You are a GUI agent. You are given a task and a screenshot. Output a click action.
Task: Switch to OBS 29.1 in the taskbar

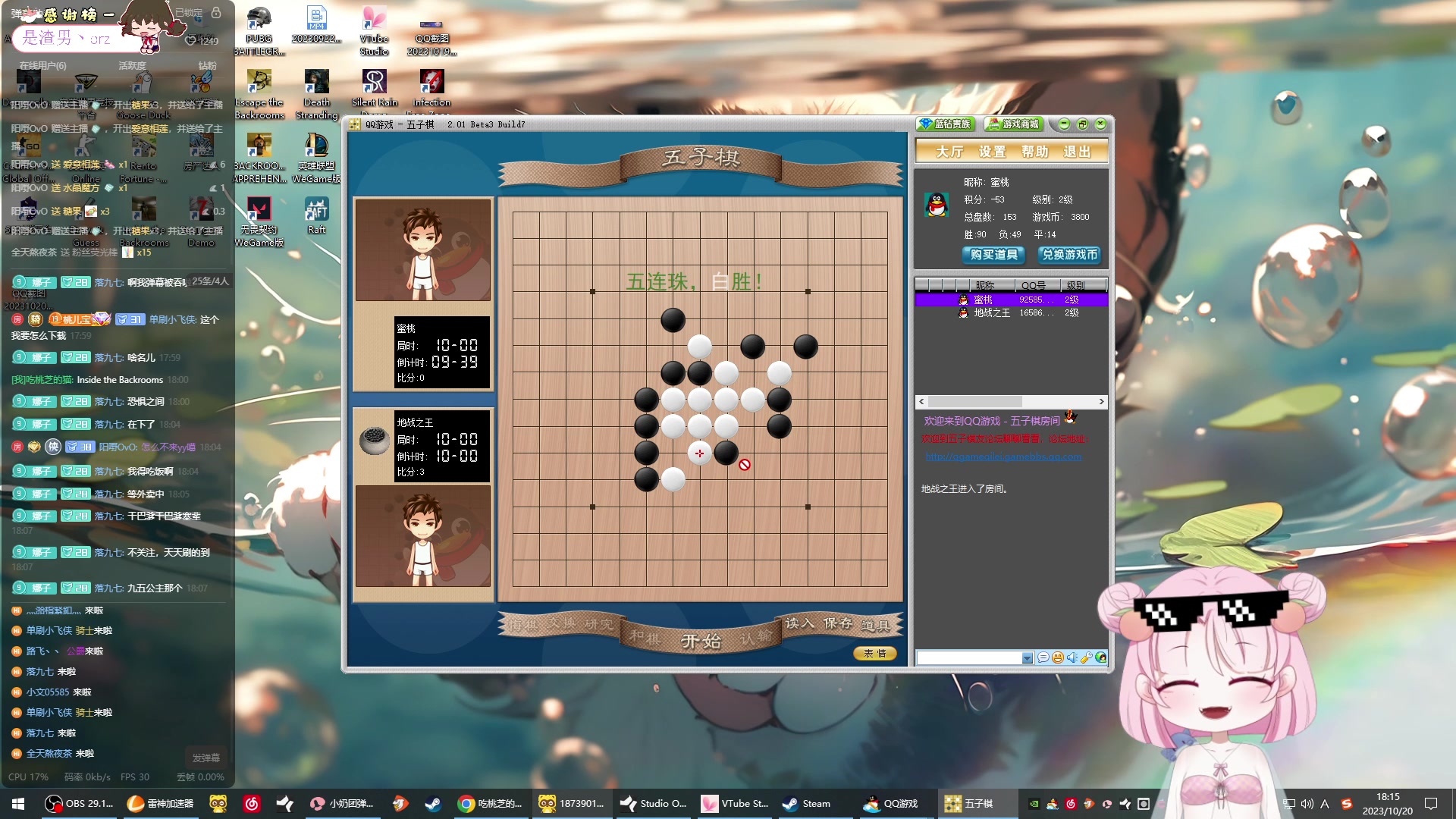(79, 804)
